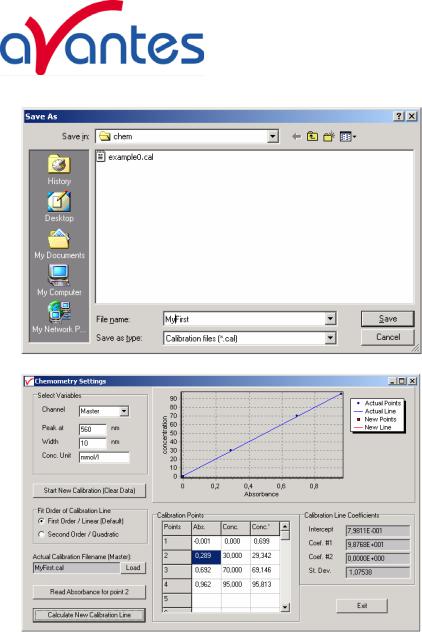The height and width of the screenshot is (632, 422).
Task: Open the Views menu icon
Action: tap(347, 137)
